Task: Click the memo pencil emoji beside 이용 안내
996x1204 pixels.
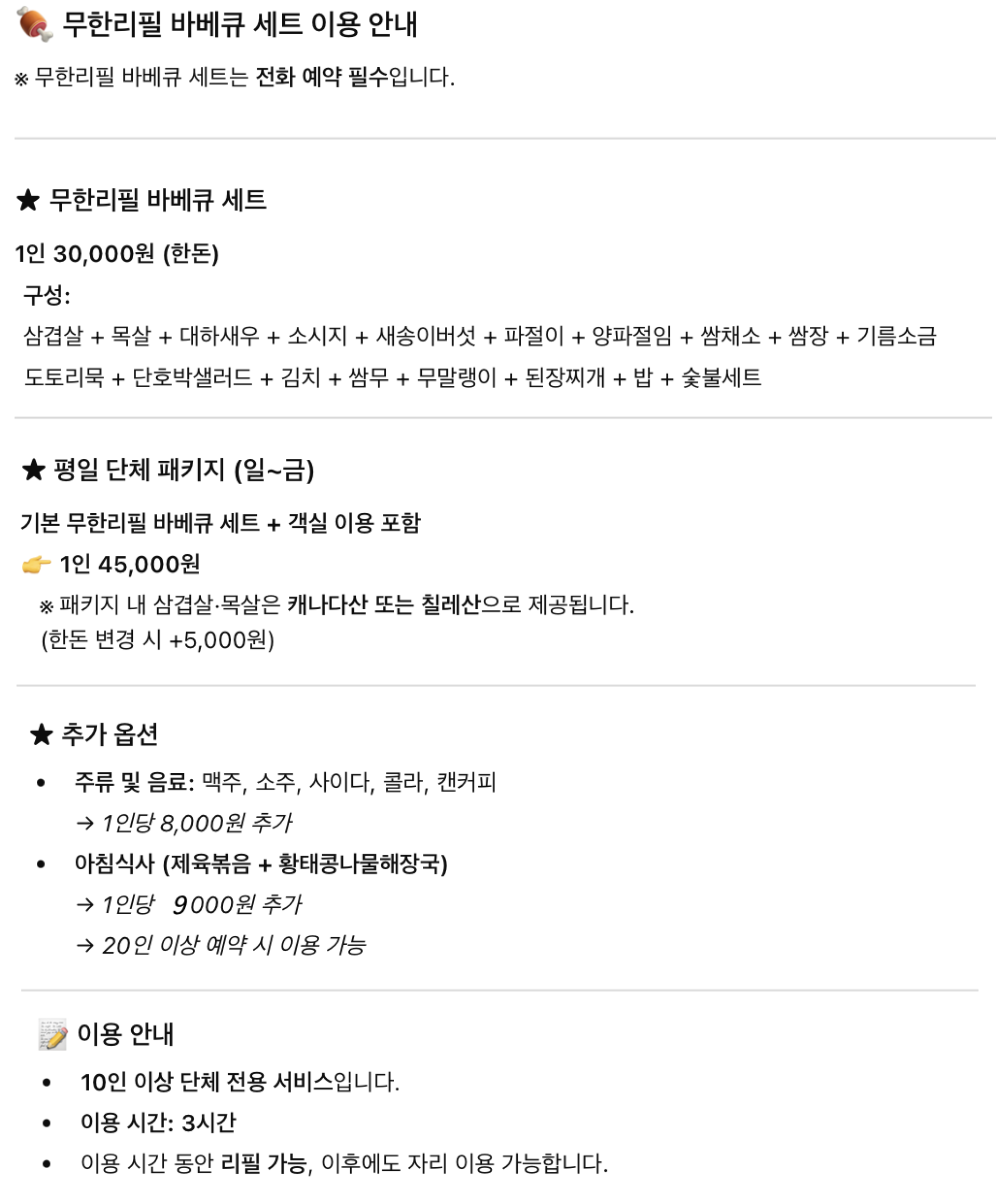Action: pyautogui.click(x=53, y=1034)
